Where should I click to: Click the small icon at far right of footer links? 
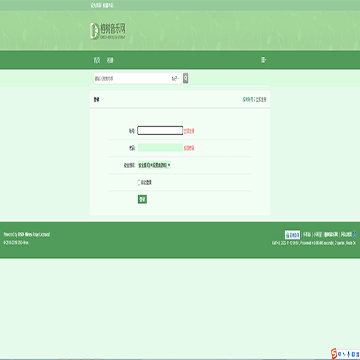355,234
